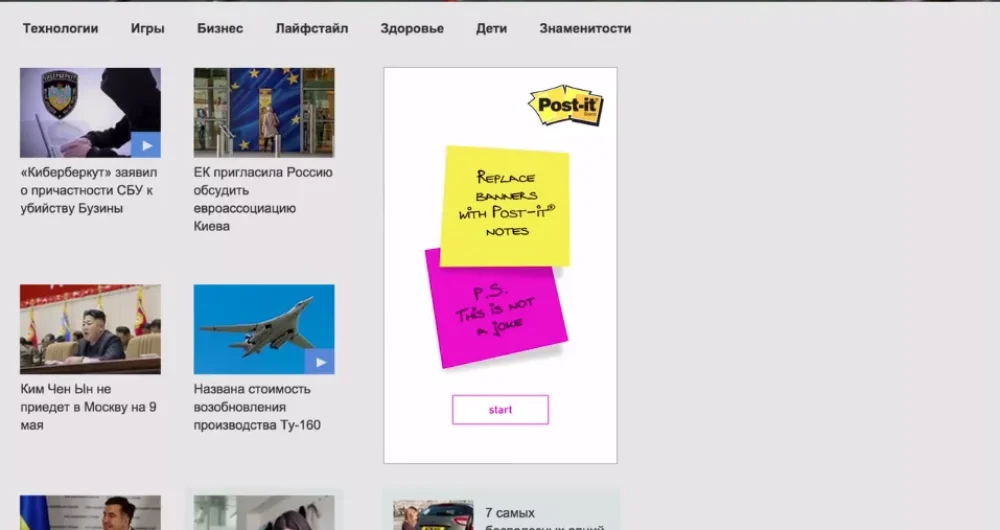Viewport: 1000px width, 530px height.
Task: Open the Здоровье section
Action: pyautogui.click(x=412, y=29)
